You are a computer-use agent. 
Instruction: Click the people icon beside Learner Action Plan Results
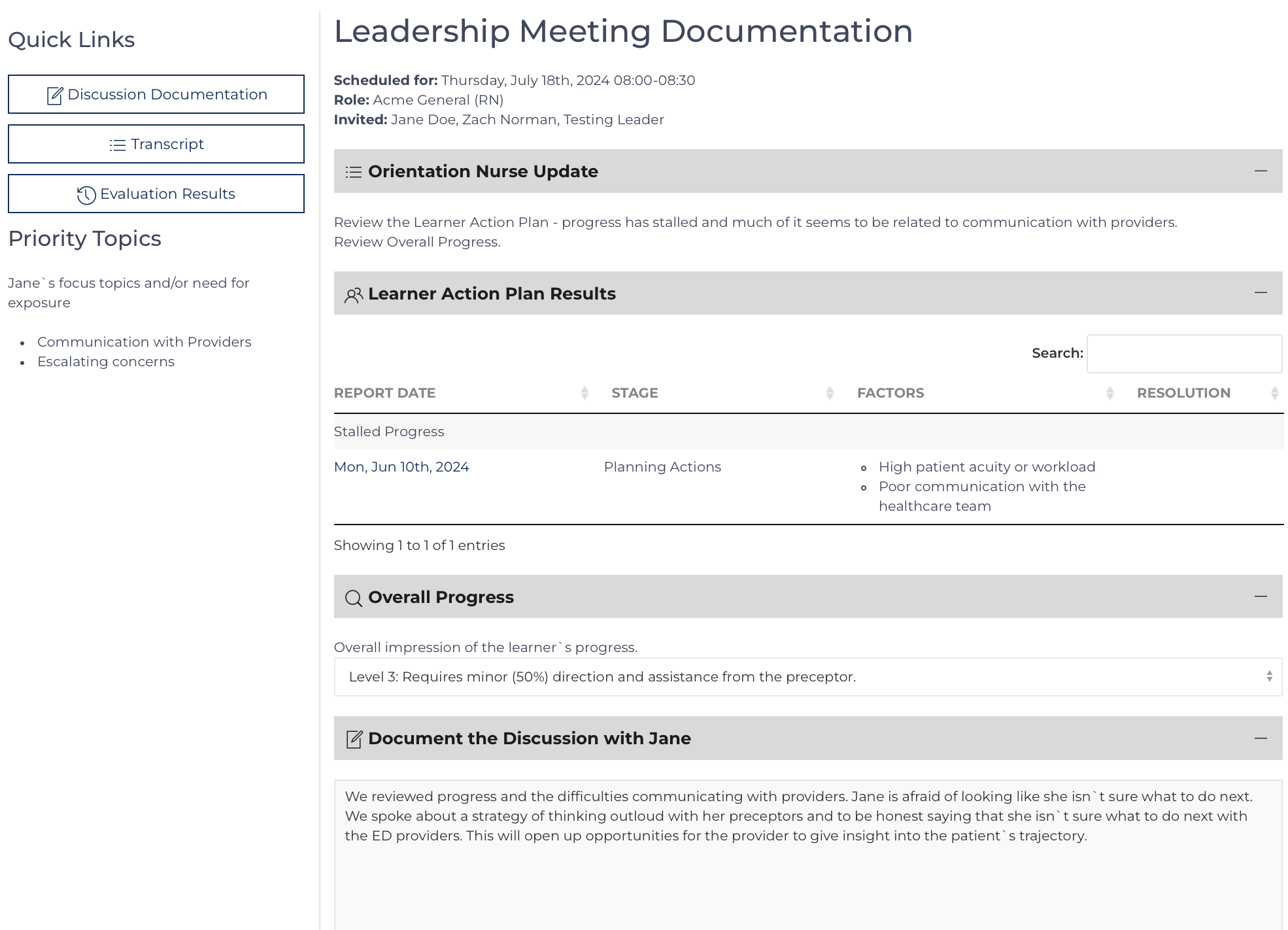[x=354, y=295]
